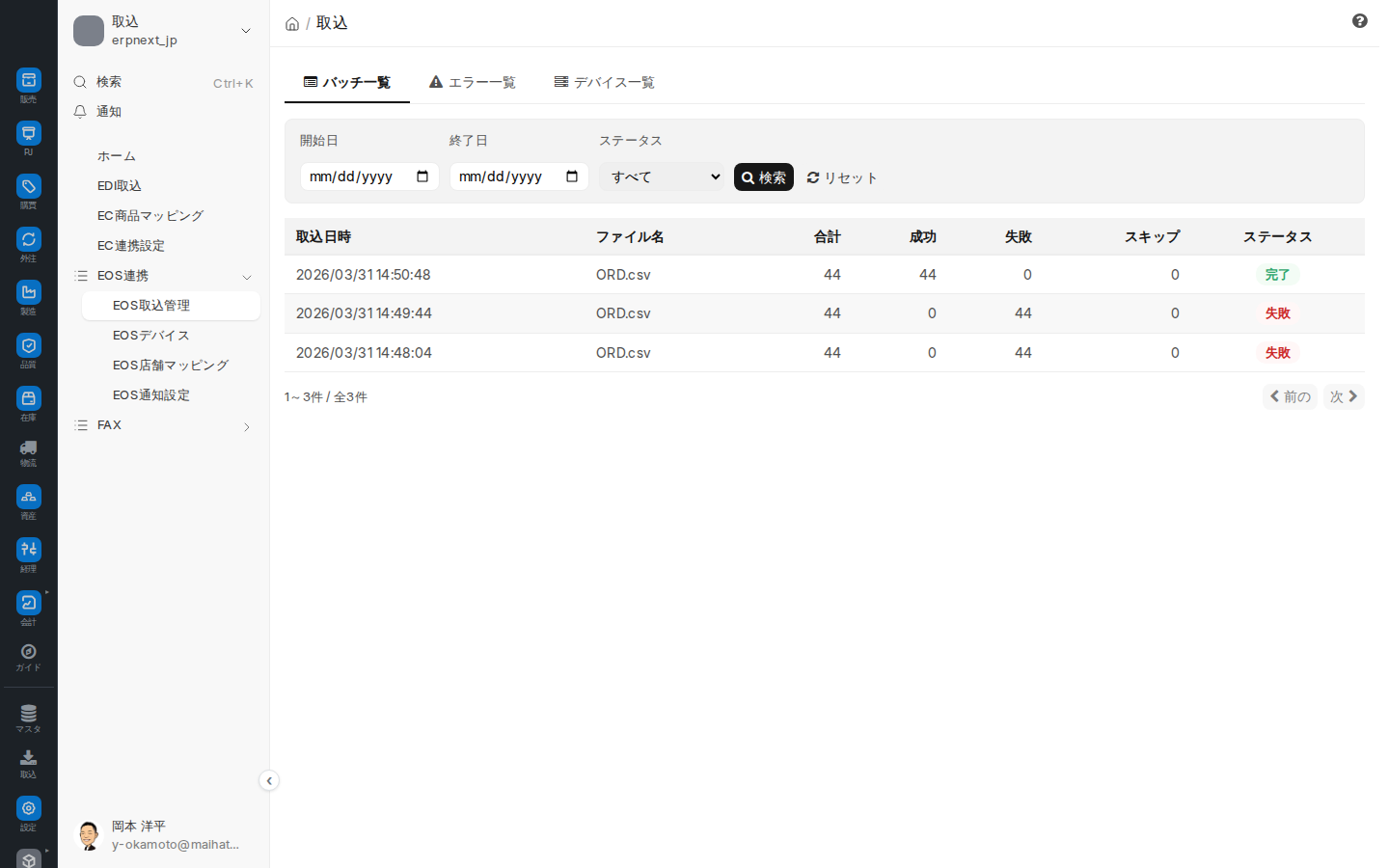This screenshot has height=868, width=1389.
Task: Select EOS取込管理 sidebar item
Action: pos(171,306)
